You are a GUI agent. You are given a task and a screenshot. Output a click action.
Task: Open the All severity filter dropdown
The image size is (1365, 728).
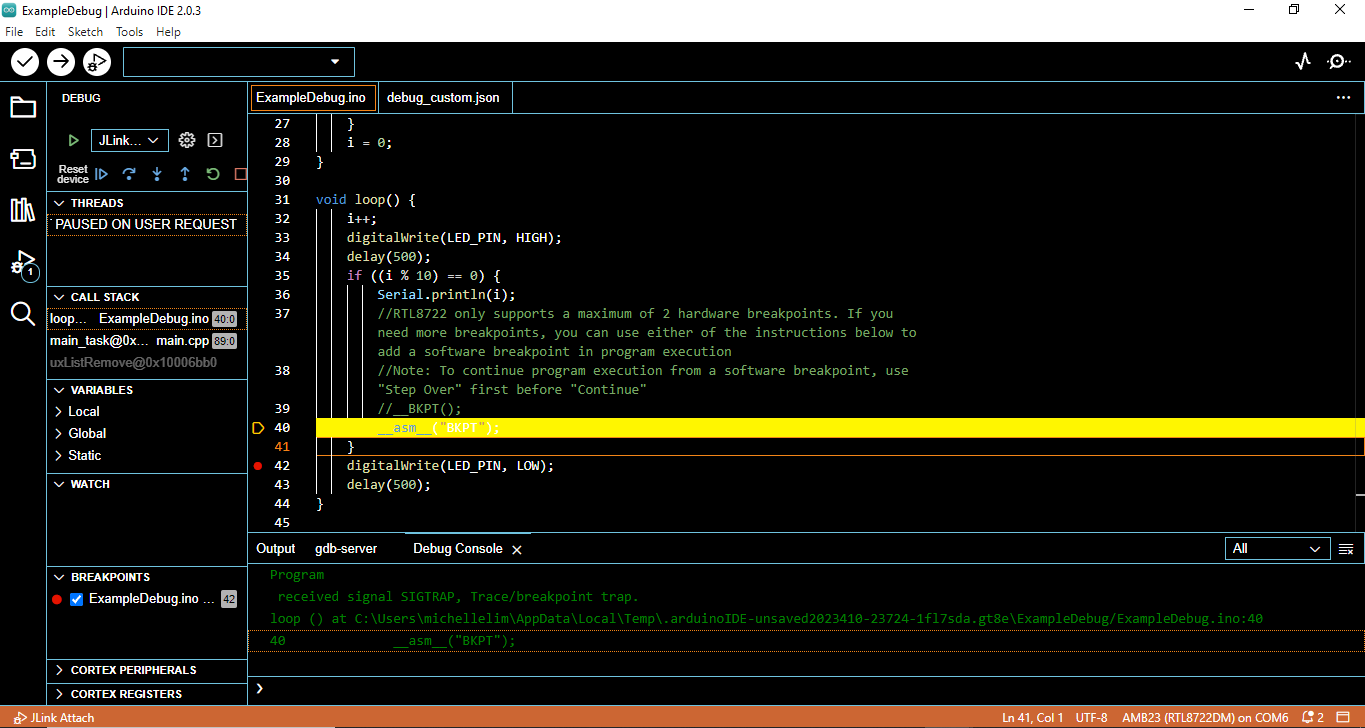click(1278, 549)
